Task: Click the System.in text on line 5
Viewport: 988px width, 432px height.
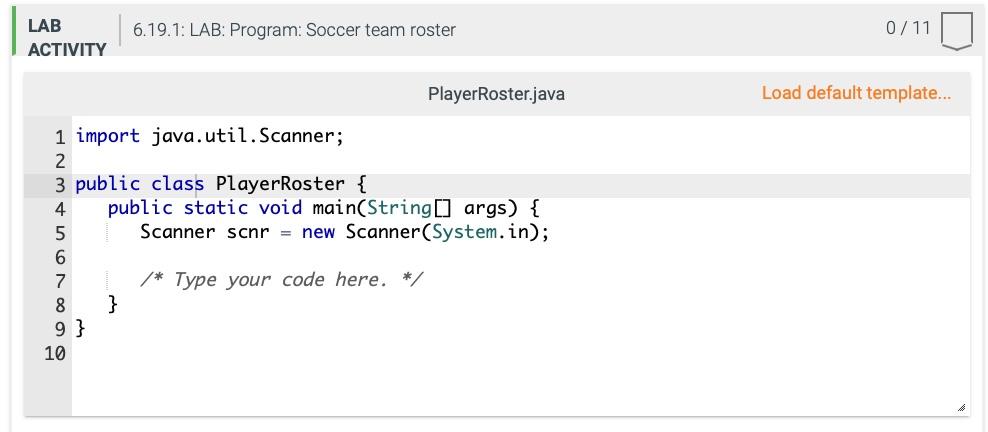Action: pyautogui.click(x=480, y=232)
